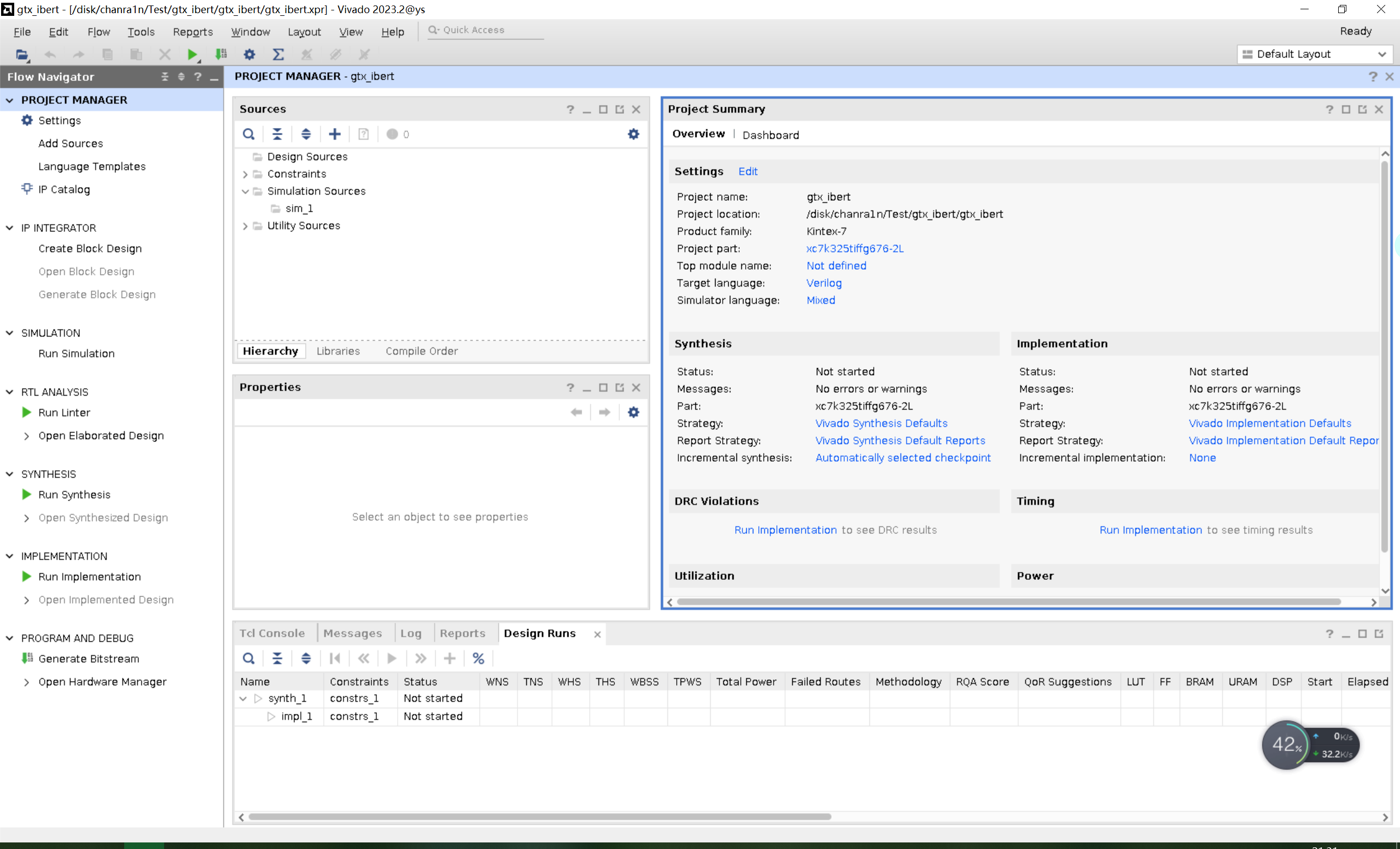Image resolution: width=1400 pixels, height=849 pixels.
Task: Collapse all in Design Runs toolbar
Action: pos(277,658)
